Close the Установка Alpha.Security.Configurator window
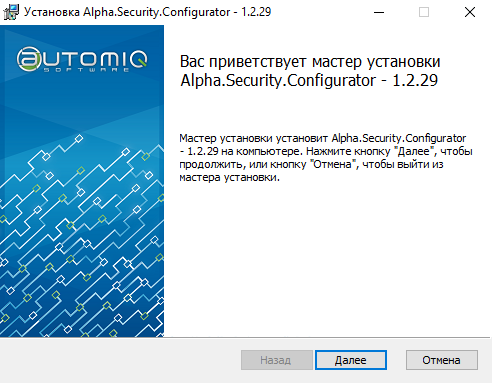 coord(470,12)
